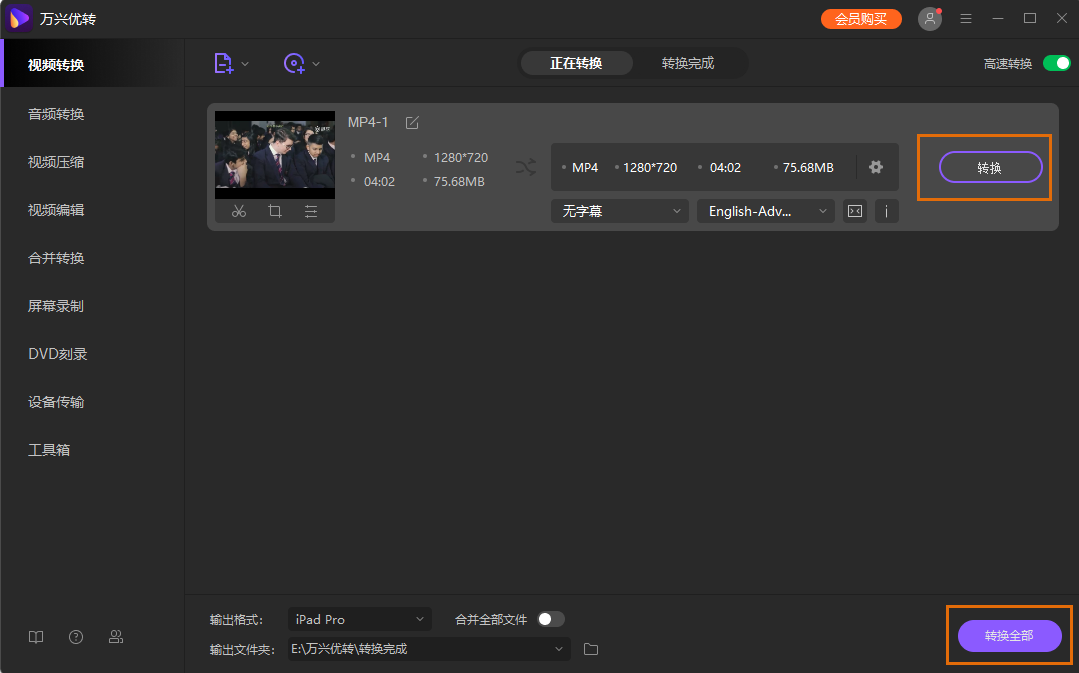Open the add file dropdown arrow
The image size is (1079, 673).
click(x=245, y=64)
